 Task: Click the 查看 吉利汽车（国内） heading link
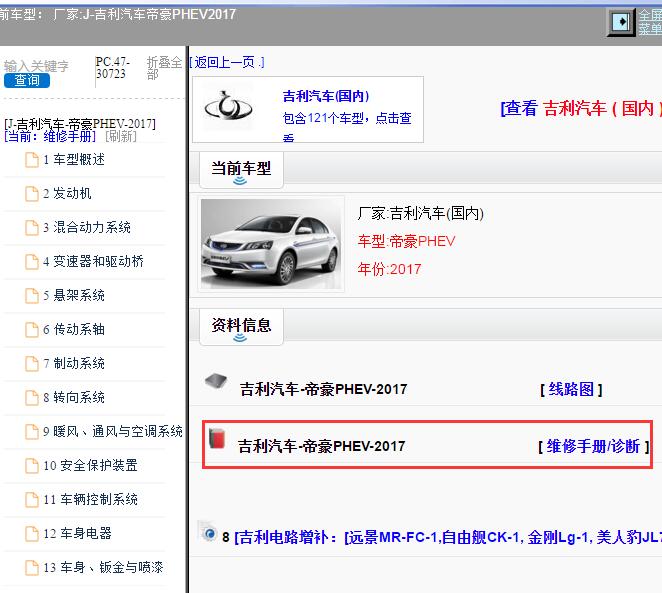pos(581,108)
